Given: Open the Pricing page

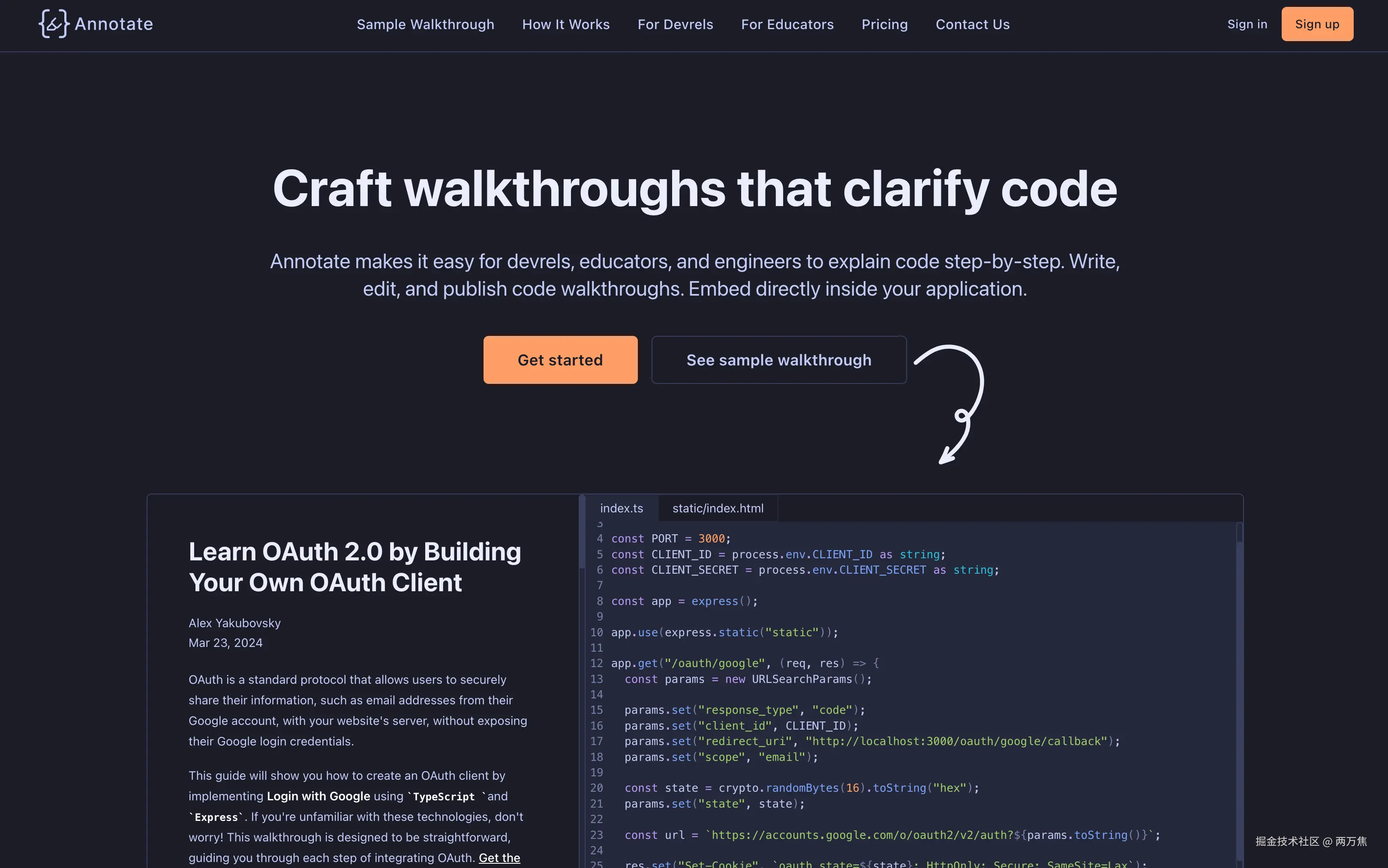Looking at the screenshot, I should [884, 24].
